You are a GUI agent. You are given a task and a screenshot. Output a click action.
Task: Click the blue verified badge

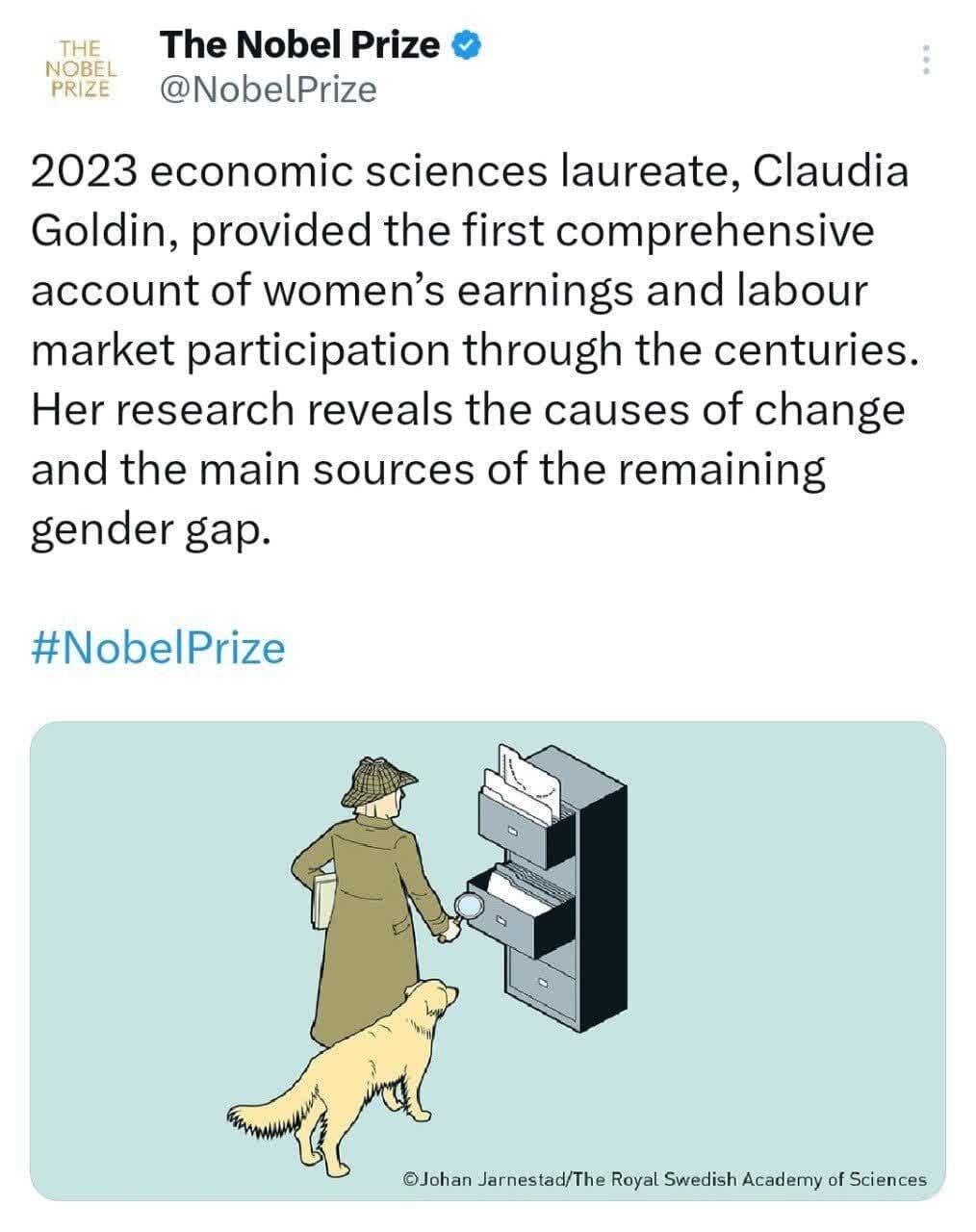coord(467,45)
